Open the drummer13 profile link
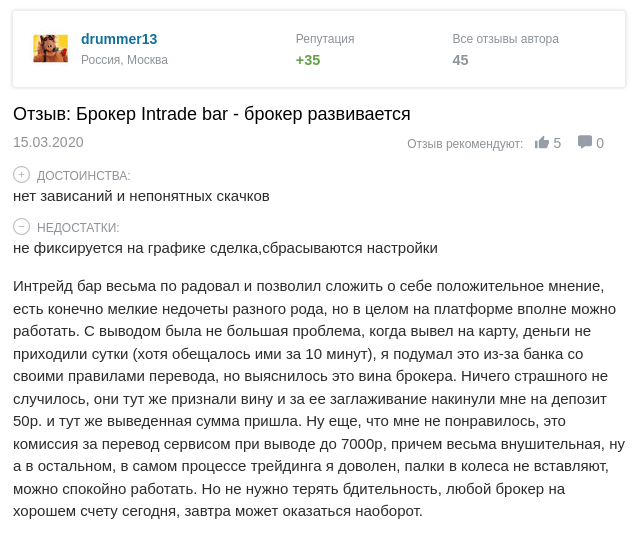Viewport: 634px width, 533px height. (x=119, y=39)
